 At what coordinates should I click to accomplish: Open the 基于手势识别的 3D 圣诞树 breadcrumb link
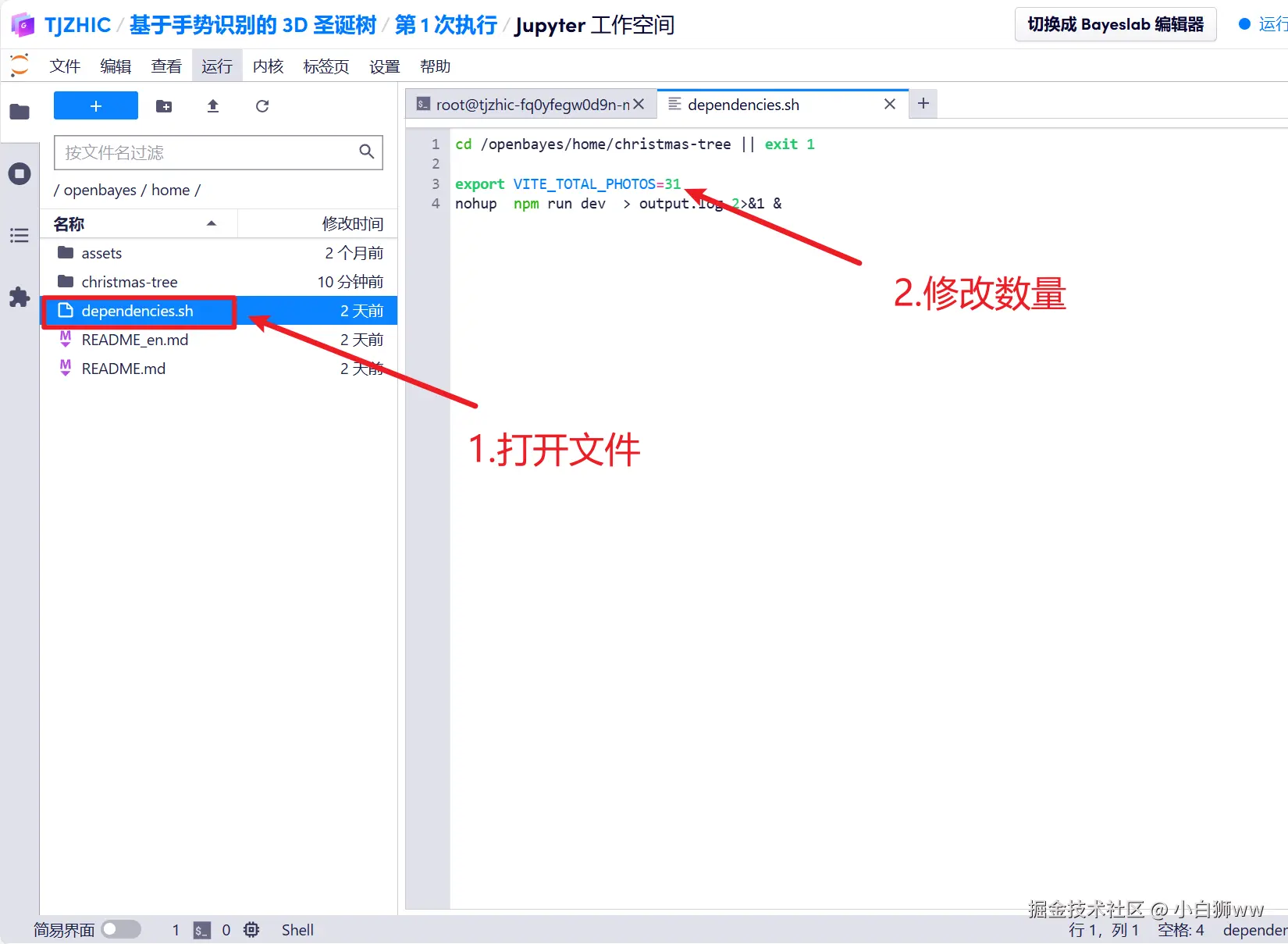pos(253,25)
